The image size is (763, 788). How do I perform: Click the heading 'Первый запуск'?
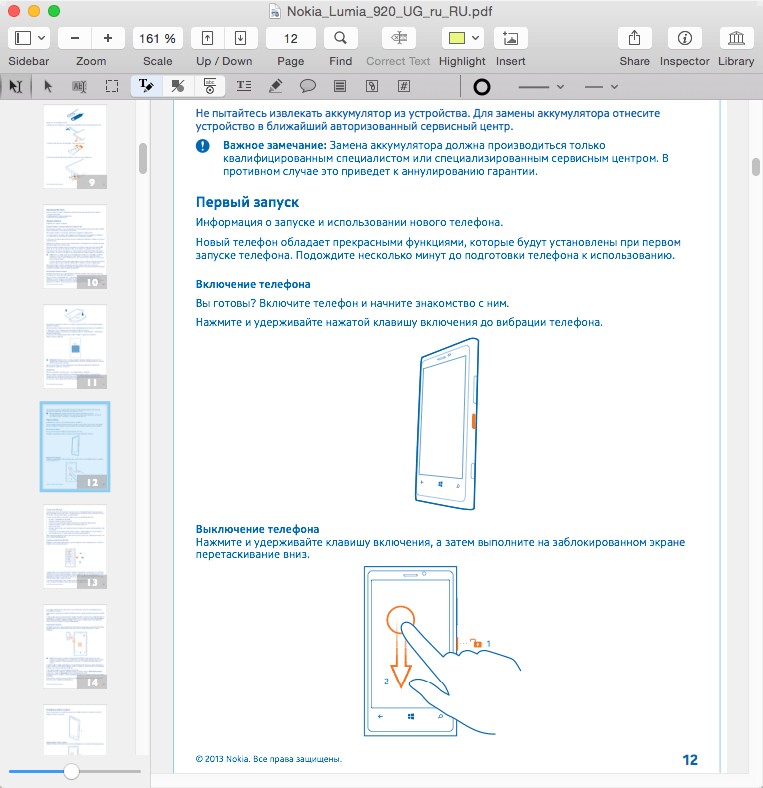(247, 202)
